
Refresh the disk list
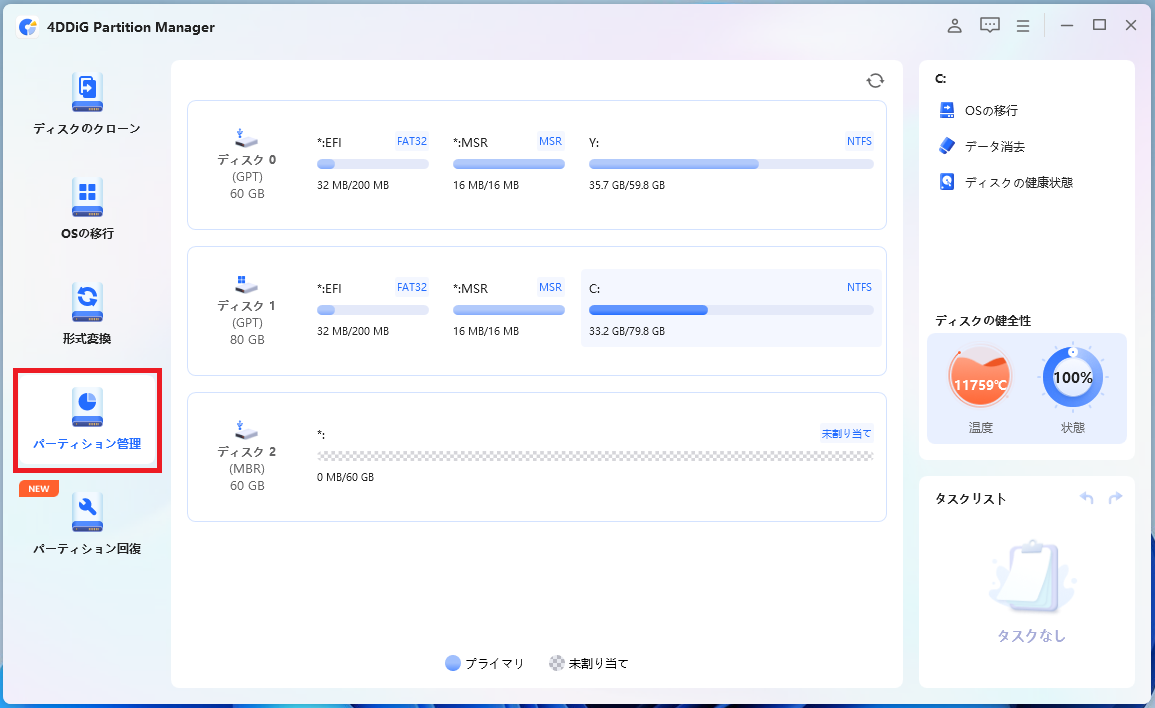point(875,80)
